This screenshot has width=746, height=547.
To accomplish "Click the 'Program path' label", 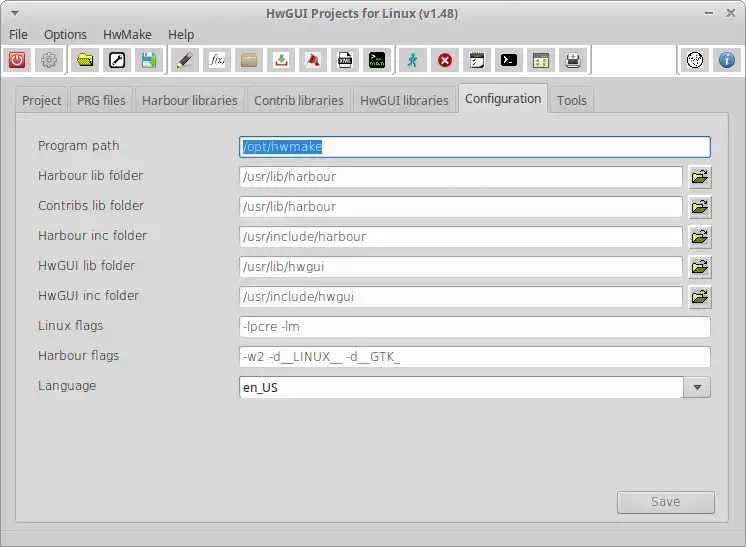I will click(x=79, y=146).
